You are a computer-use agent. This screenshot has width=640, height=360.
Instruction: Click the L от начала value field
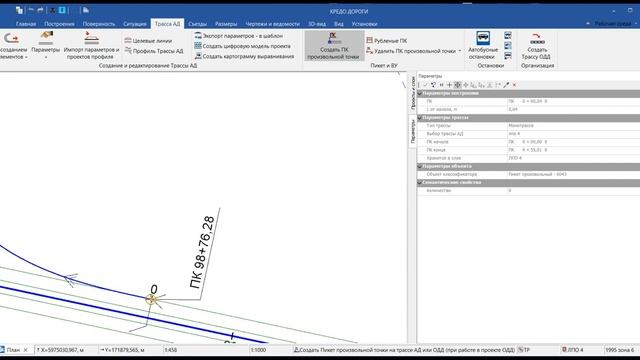tap(573, 109)
